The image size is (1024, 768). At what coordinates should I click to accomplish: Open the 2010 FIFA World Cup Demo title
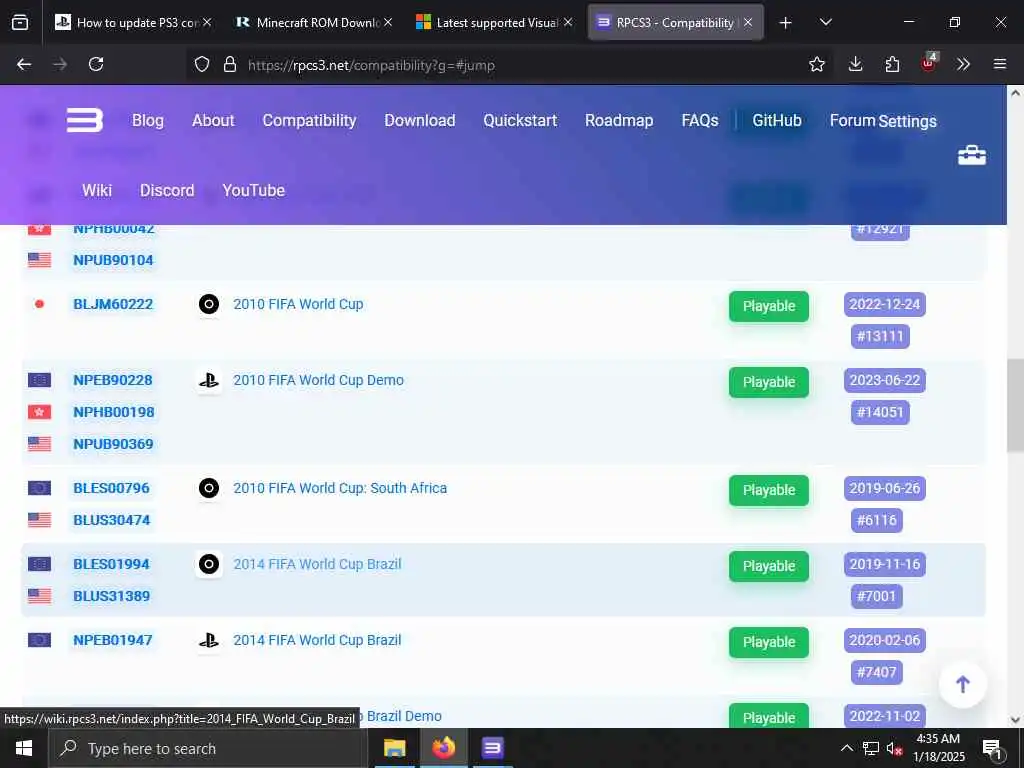click(x=319, y=380)
